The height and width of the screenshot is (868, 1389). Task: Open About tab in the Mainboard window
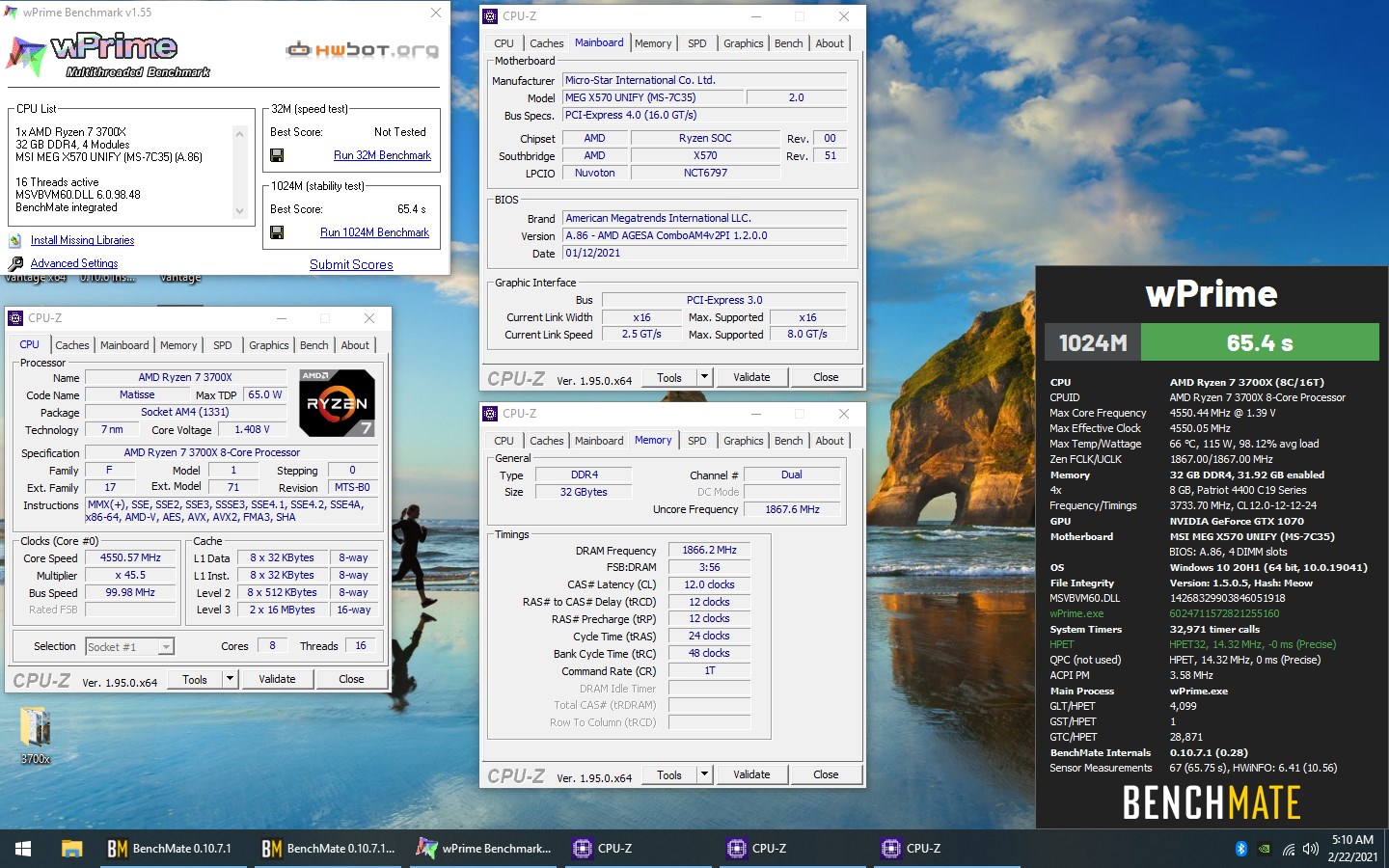pos(830,43)
